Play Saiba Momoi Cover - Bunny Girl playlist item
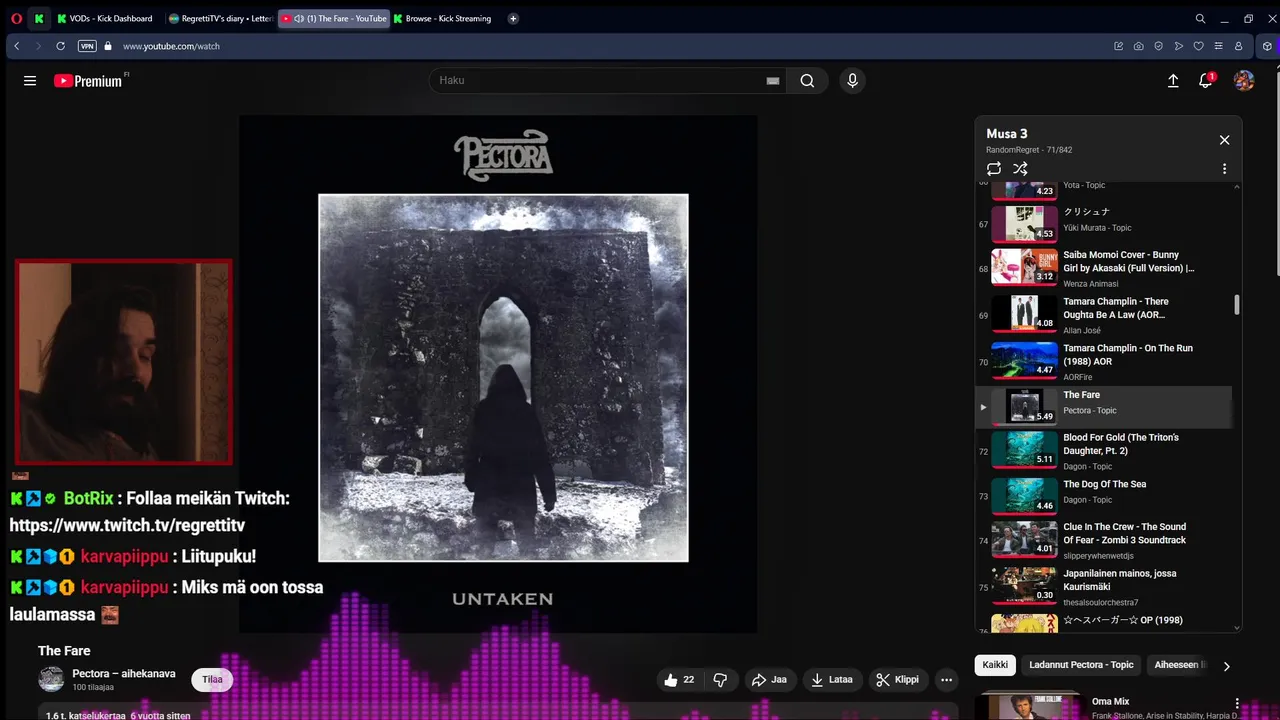Screen dimensions: 1280x720 (x=1104, y=269)
